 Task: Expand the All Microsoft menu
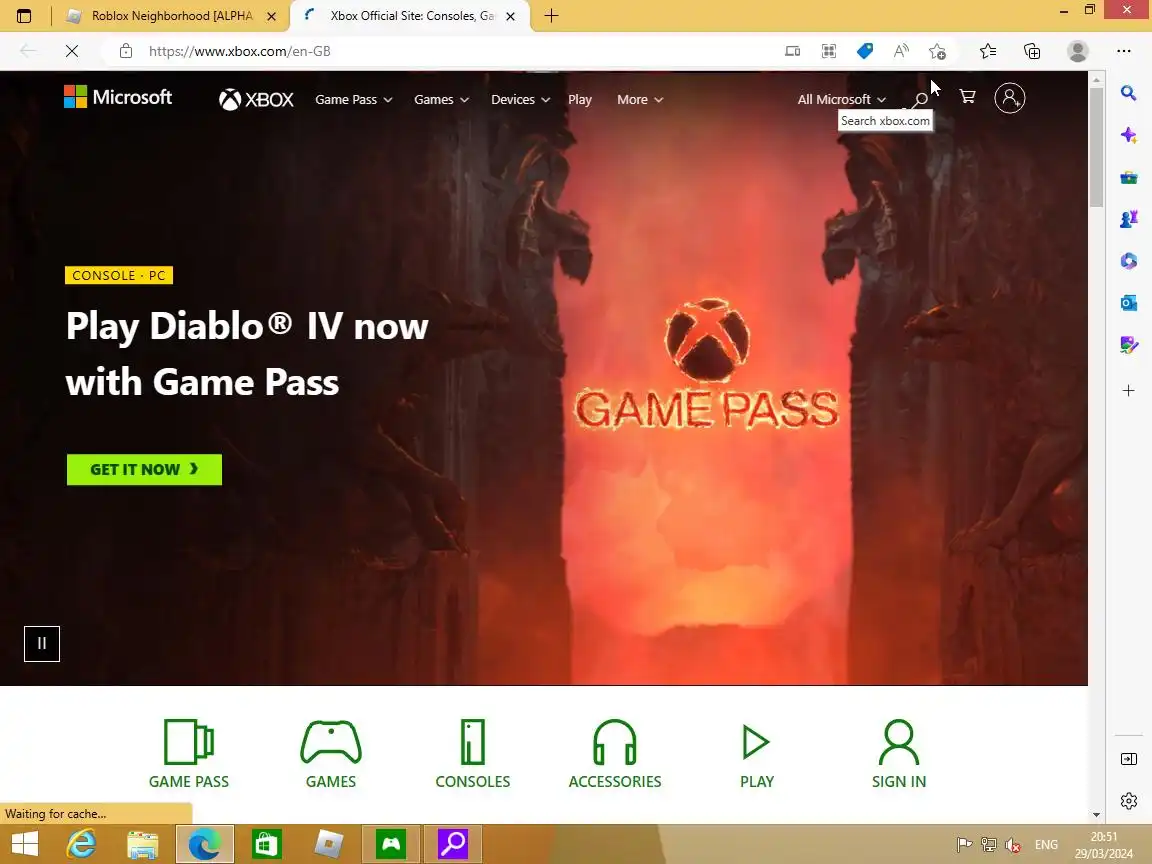coord(841,99)
